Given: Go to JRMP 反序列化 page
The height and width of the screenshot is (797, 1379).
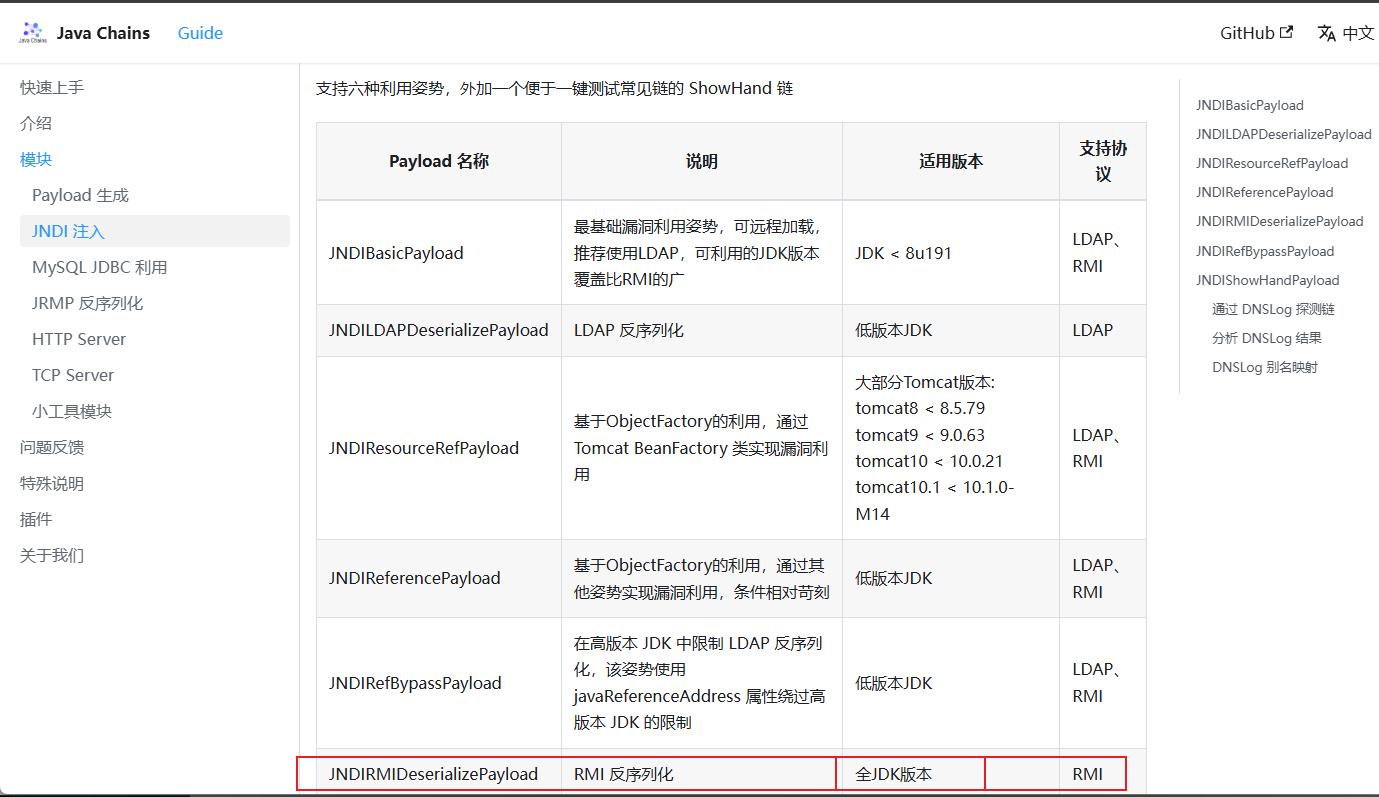Looking at the screenshot, I should coord(88,304).
